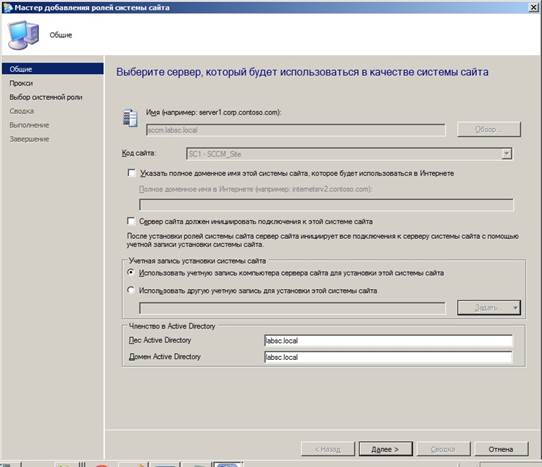The height and width of the screenshot is (467, 542).
Task: Click the Учетная запись установки системы сайта label
Action: click(197, 261)
